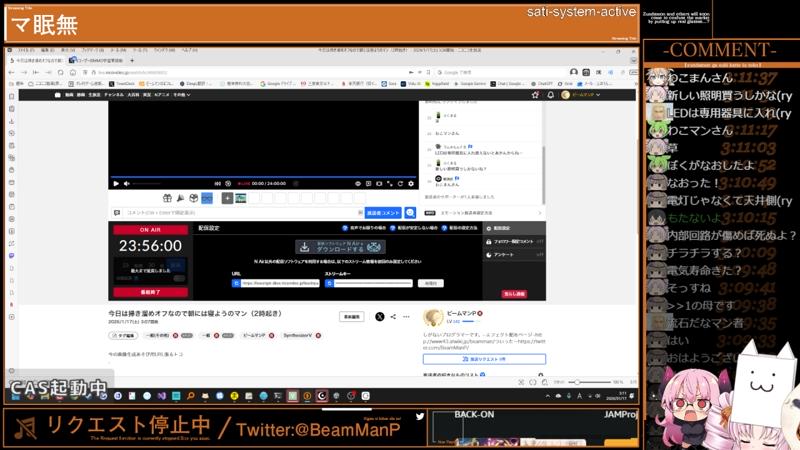Click the browser address bar
Image resolution: width=800 pixels, height=450 pixels.
(x=250, y=72)
